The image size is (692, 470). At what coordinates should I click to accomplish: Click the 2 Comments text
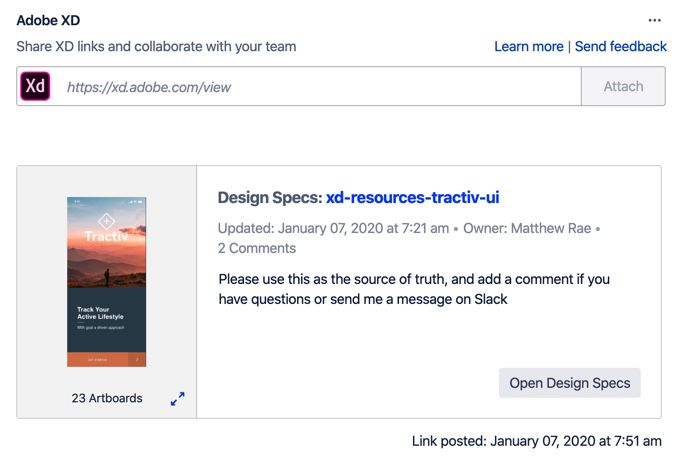click(x=256, y=248)
